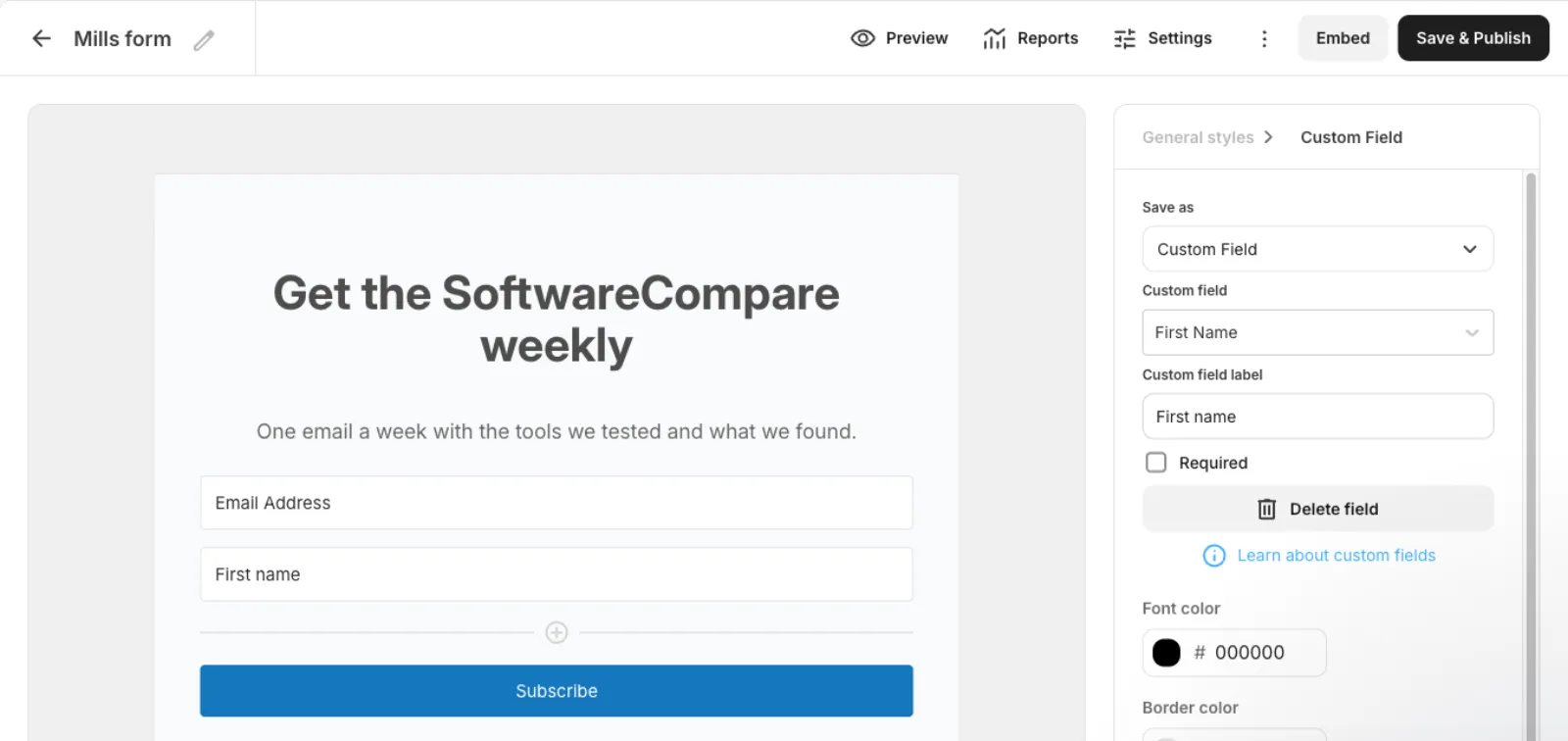The width and height of the screenshot is (1568, 741).
Task: Click the font color hex value 000000
Action: pyautogui.click(x=1249, y=653)
